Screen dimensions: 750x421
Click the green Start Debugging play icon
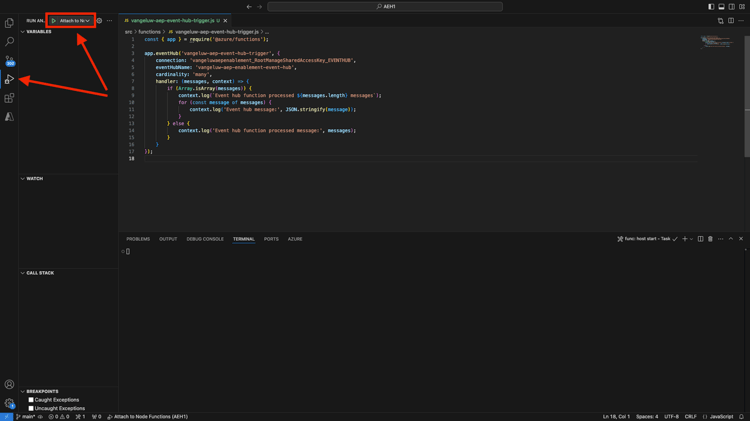click(54, 20)
